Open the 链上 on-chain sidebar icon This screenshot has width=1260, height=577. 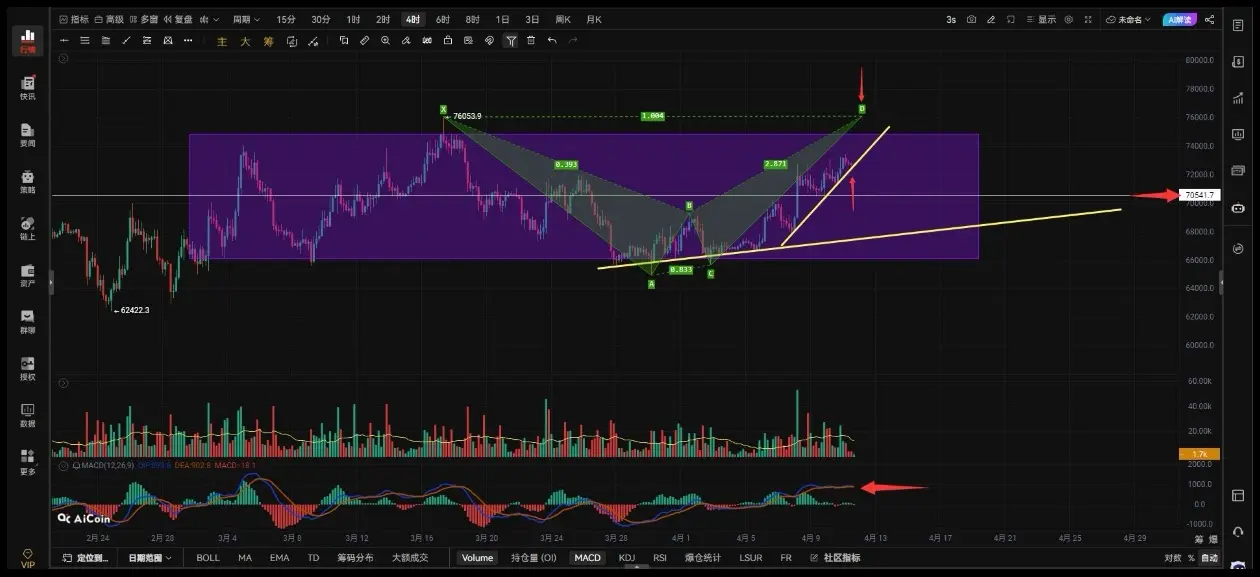tap(27, 228)
